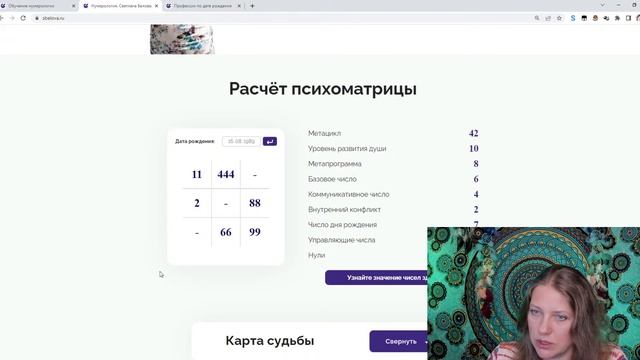Click the share page icon in the address bar
This screenshot has width=640, height=360.
point(548,18)
